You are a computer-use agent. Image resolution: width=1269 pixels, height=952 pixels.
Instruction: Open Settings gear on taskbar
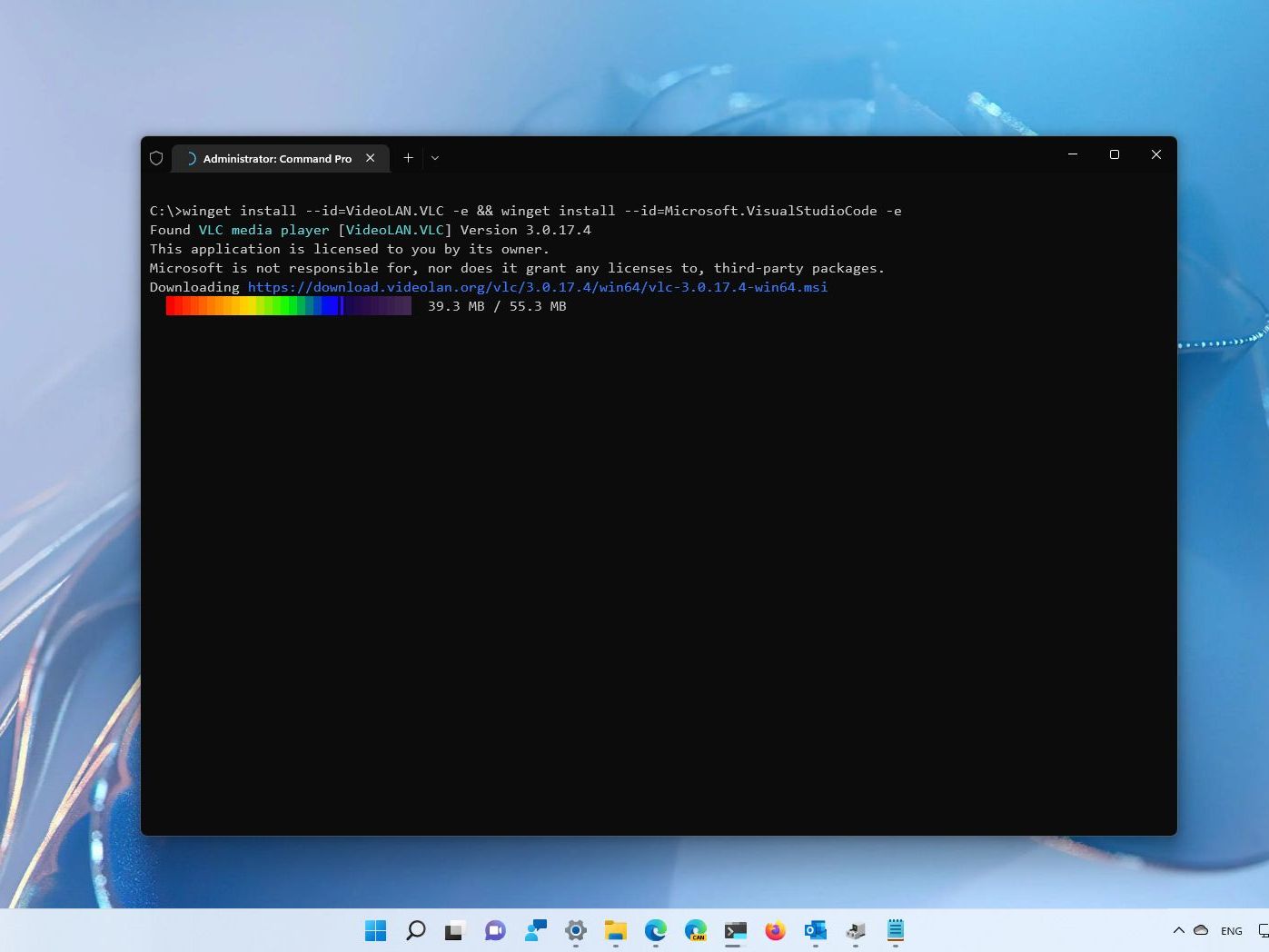[x=576, y=930]
